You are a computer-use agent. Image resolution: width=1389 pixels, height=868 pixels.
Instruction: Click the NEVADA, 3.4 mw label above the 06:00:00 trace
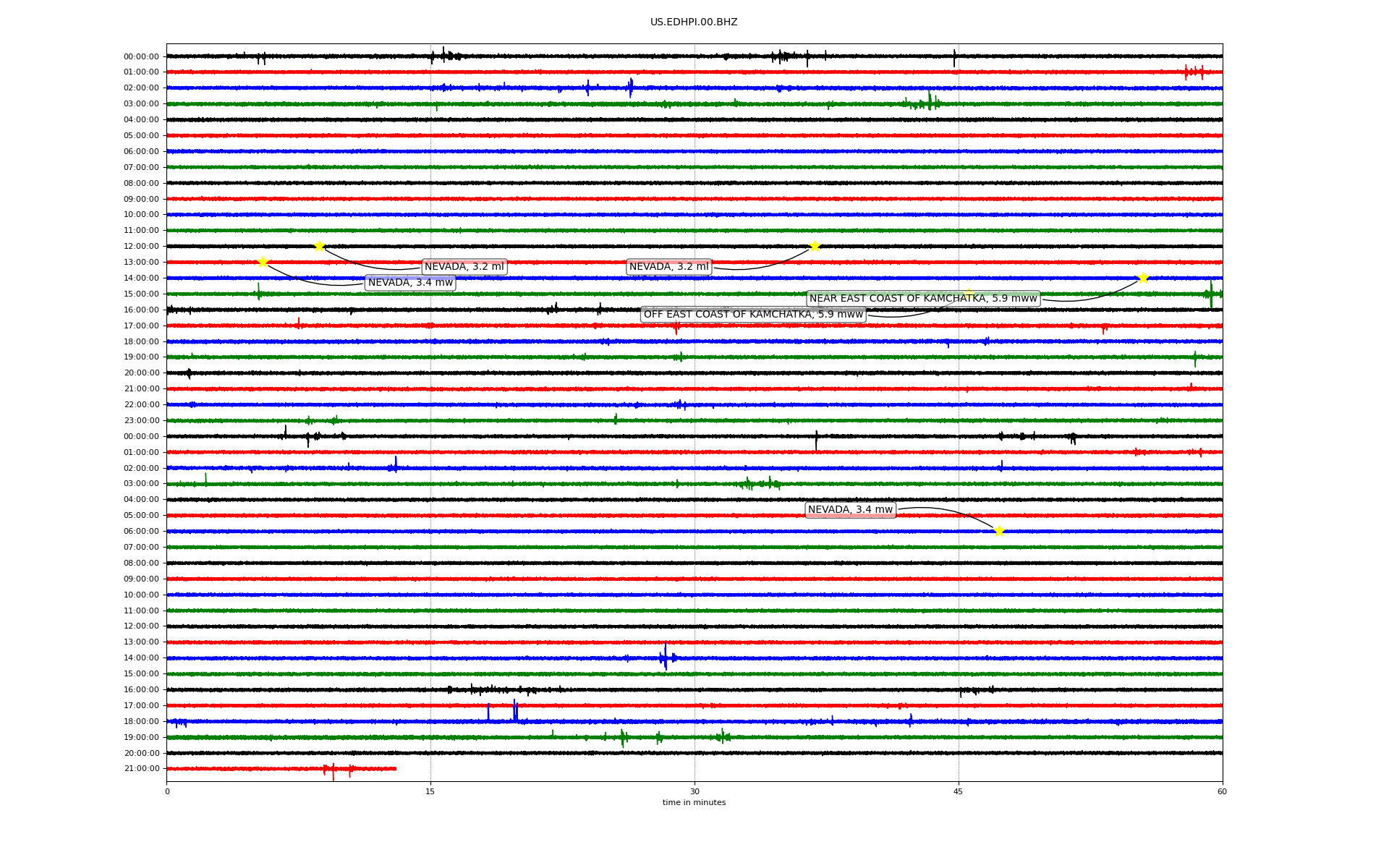pyautogui.click(x=850, y=510)
